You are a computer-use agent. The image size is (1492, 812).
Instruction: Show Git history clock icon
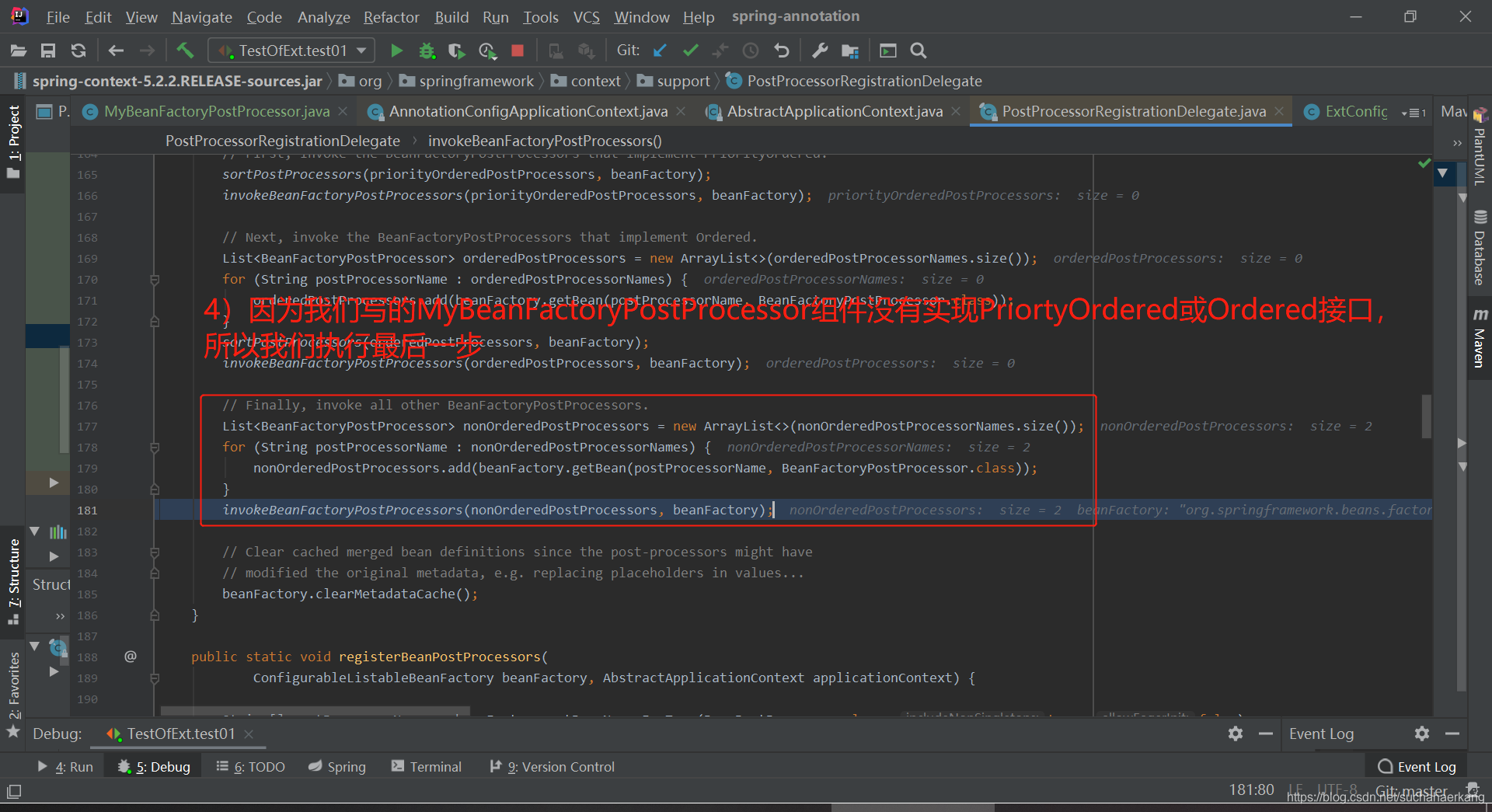(751, 51)
